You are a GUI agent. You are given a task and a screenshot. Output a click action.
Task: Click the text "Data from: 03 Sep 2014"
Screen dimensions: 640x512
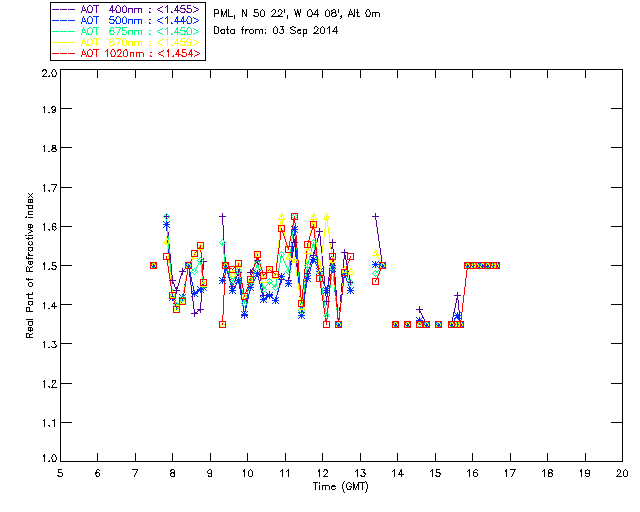click(x=276, y=31)
